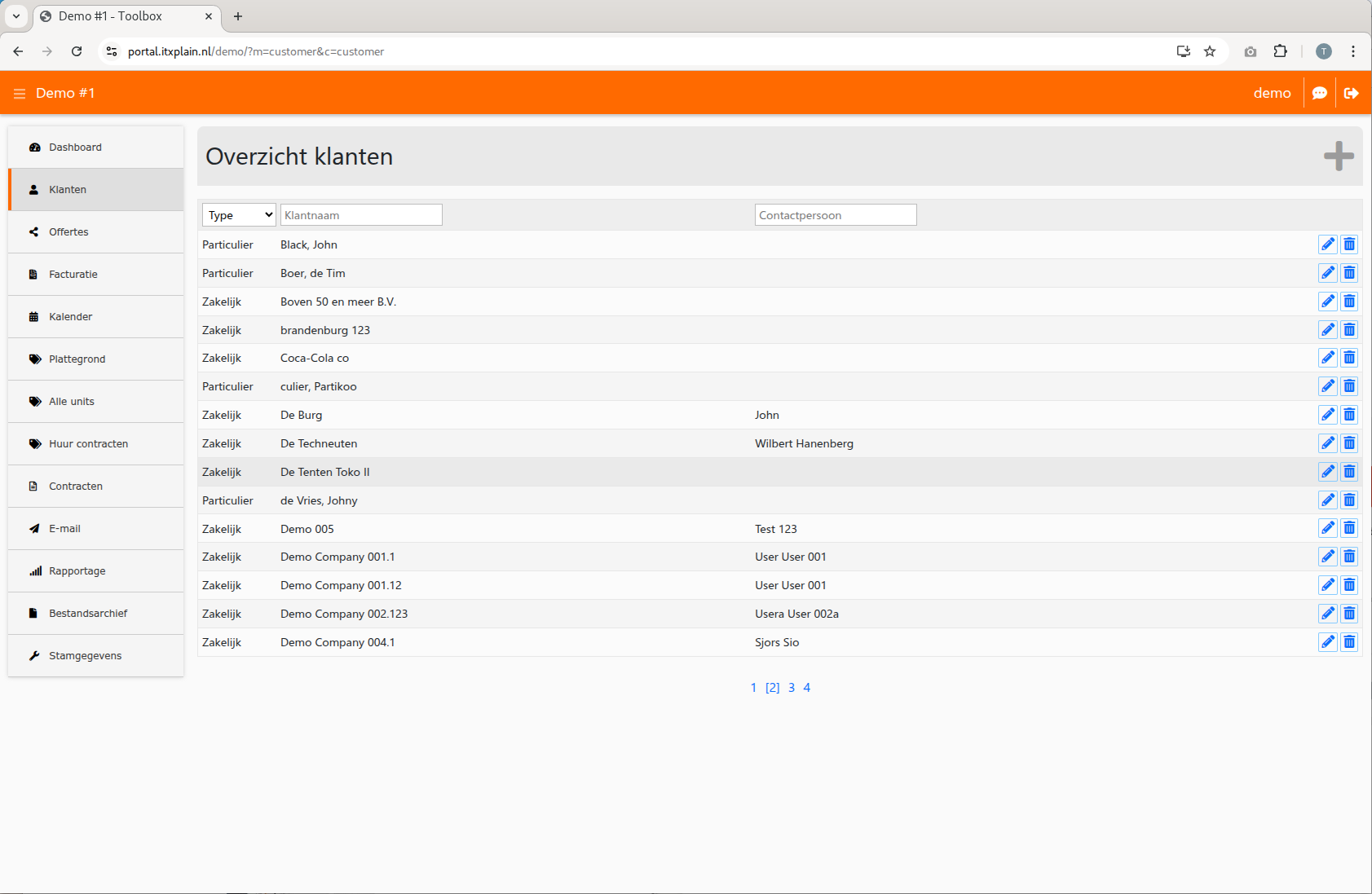Edit the De Techneuten customer
Image resolution: width=1372 pixels, height=894 pixels.
click(x=1327, y=443)
